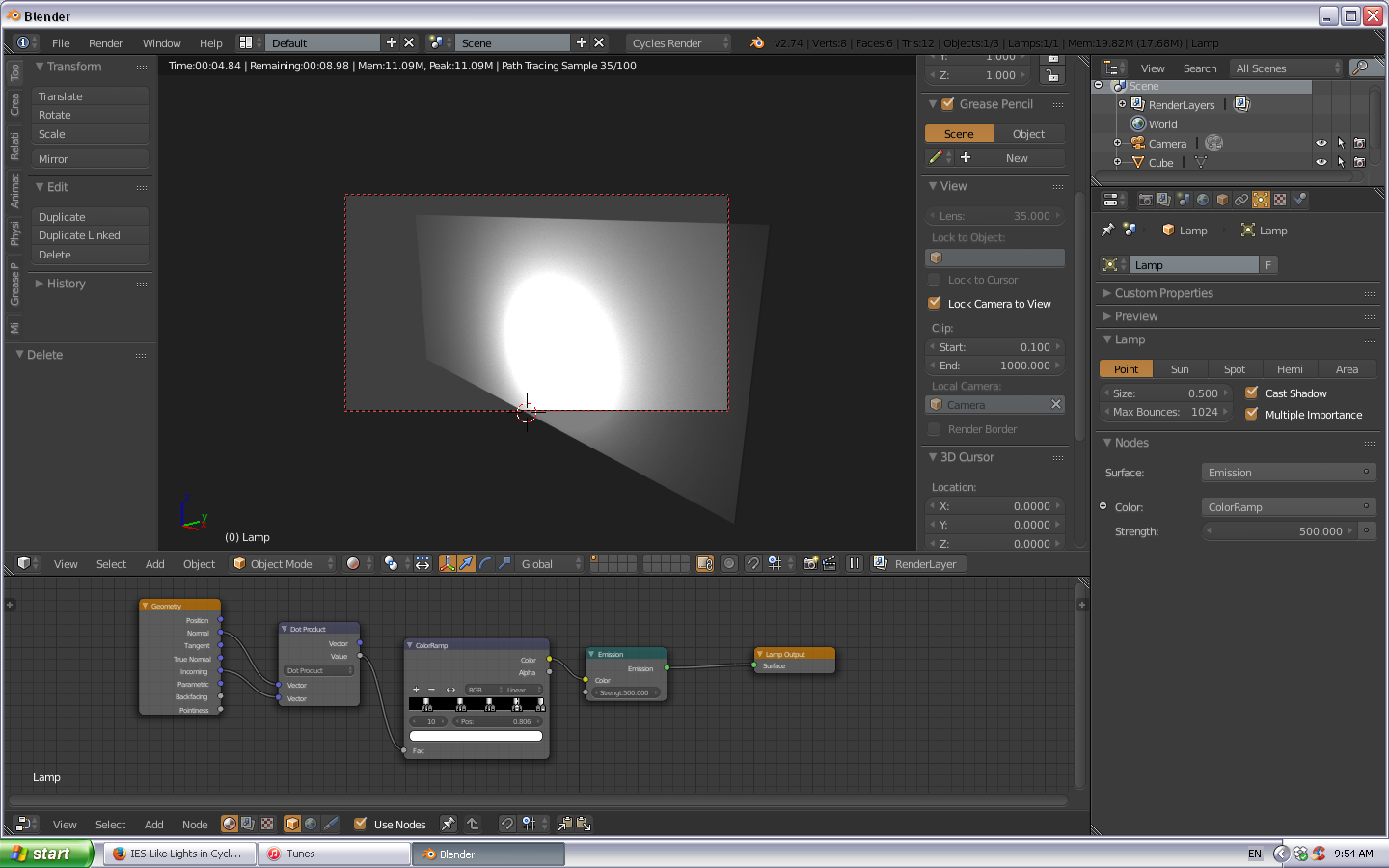Hide Camera using its eye icon in outliner

[x=1321, y=143]
